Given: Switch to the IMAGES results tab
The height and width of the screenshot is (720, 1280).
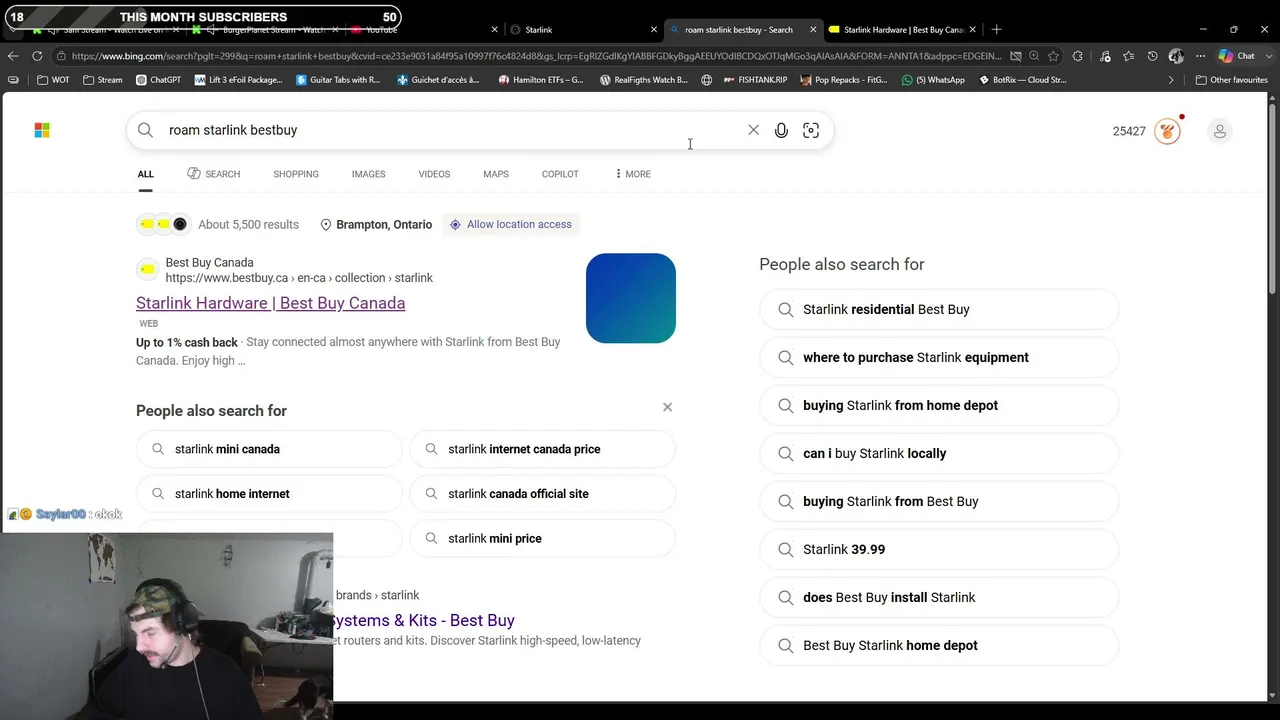Looking at the screenshot, I should coord(368,174).
